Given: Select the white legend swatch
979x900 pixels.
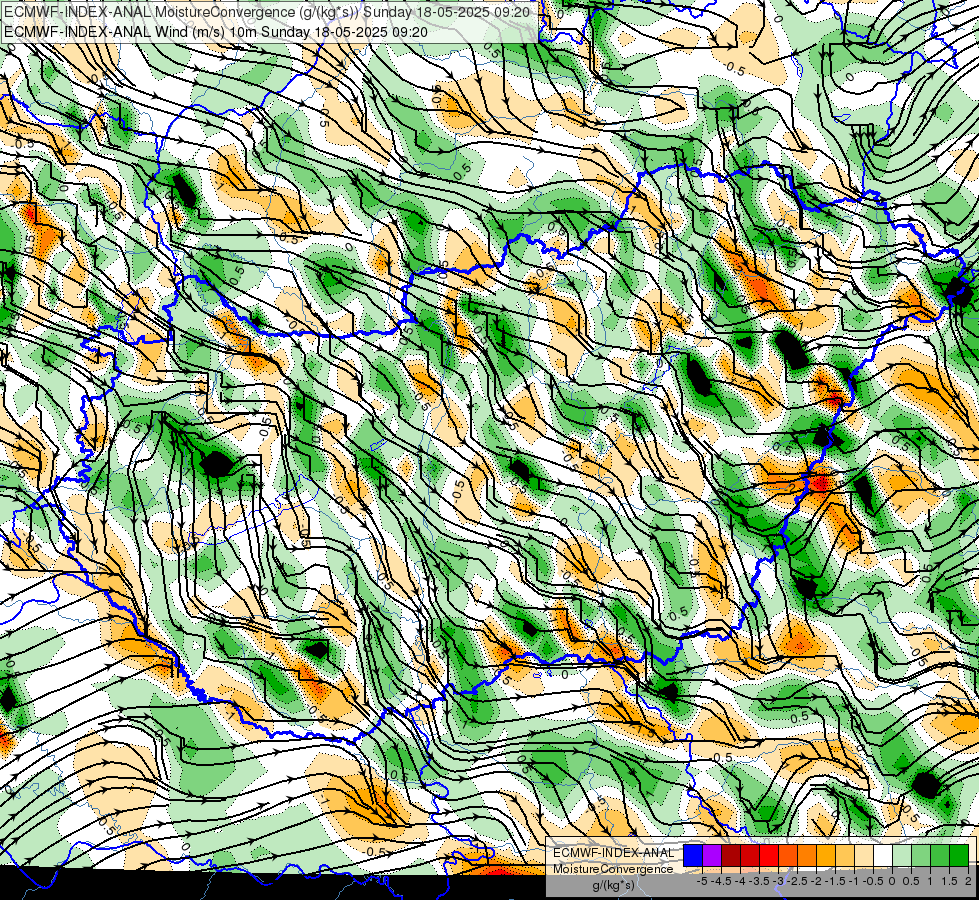Looking at the screenshot, I should pyautogui.click(x=883, y=855).
